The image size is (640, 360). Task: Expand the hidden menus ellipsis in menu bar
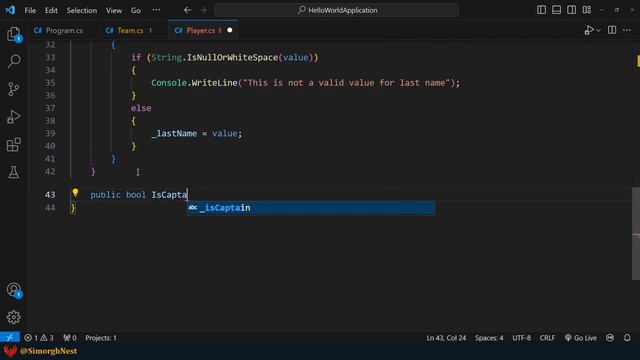156,10
